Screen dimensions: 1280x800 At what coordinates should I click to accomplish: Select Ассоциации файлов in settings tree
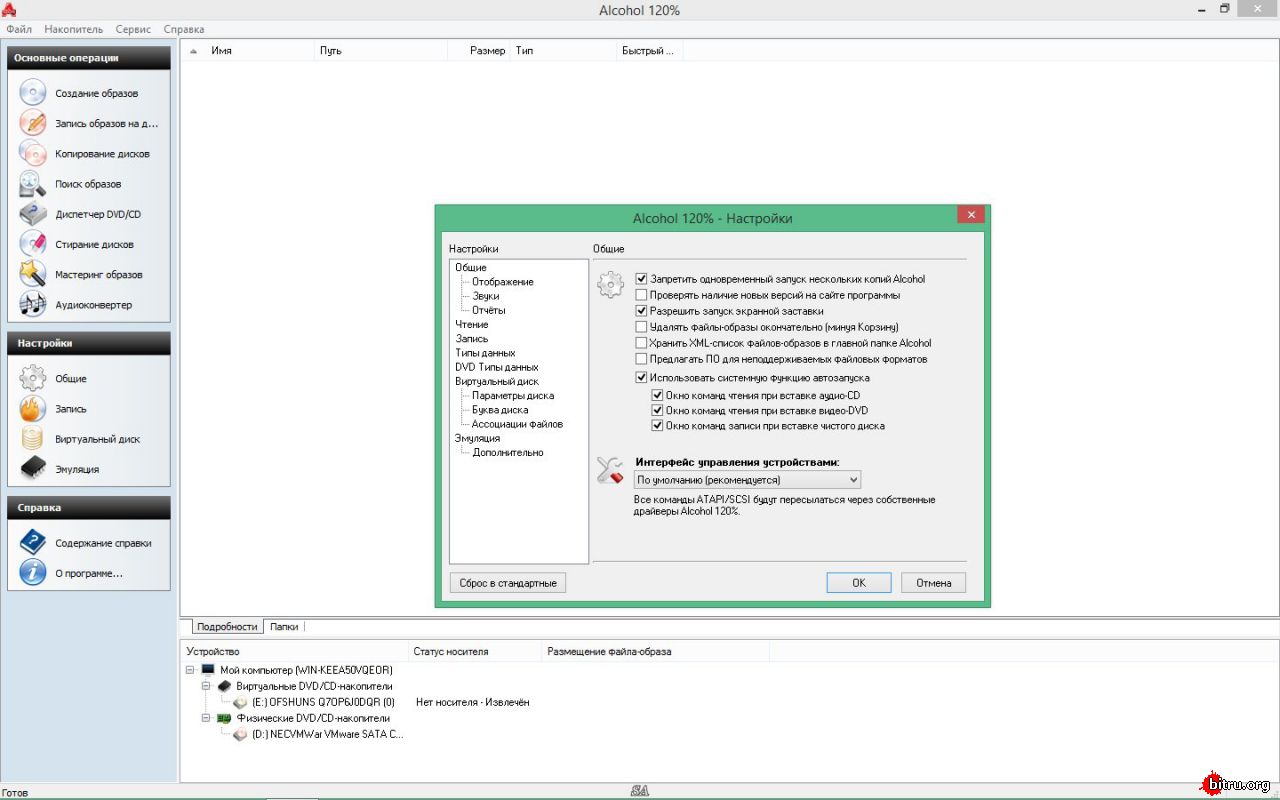click(x=518, y=424)
